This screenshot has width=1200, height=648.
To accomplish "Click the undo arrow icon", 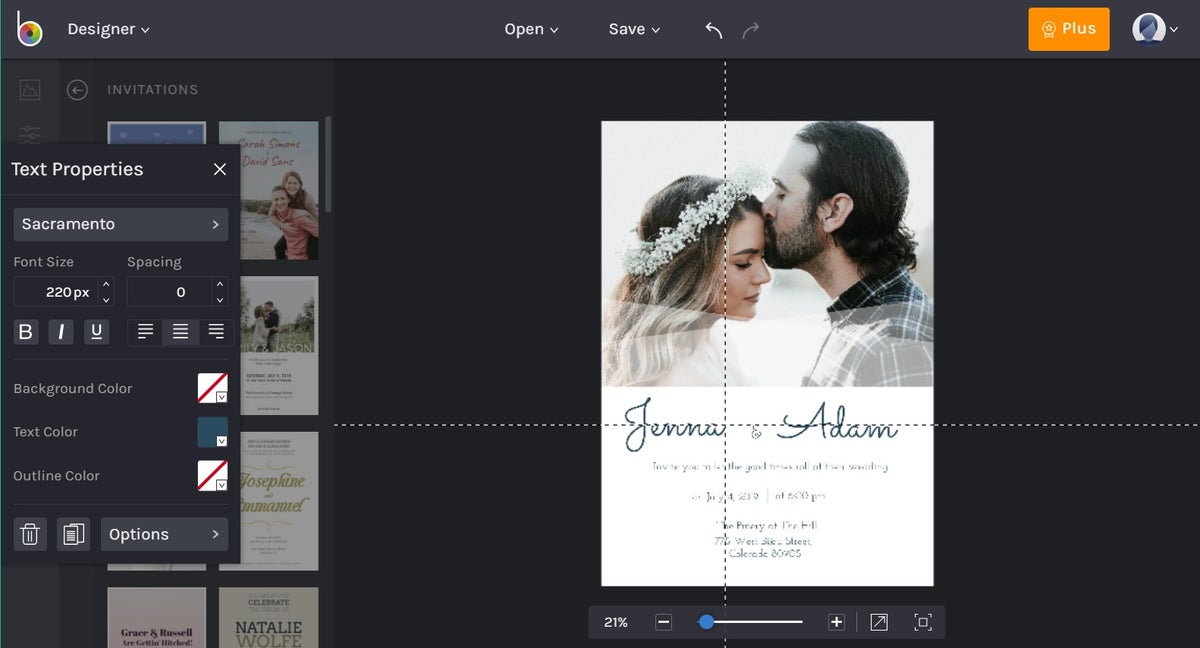I will tap(713, 30).
